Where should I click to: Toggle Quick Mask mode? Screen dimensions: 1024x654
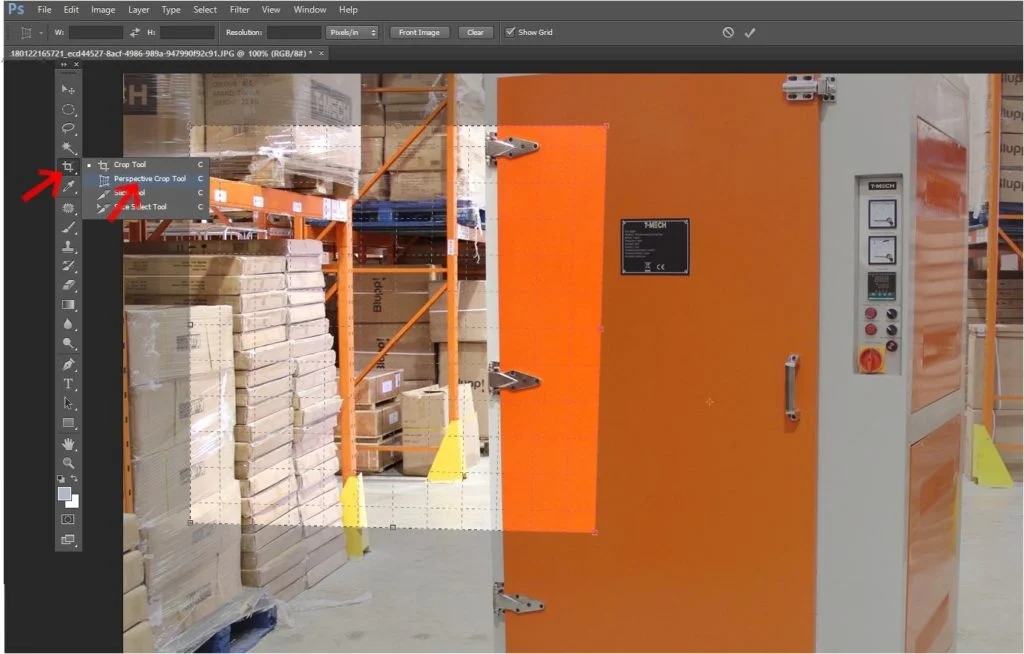(68, 519)
